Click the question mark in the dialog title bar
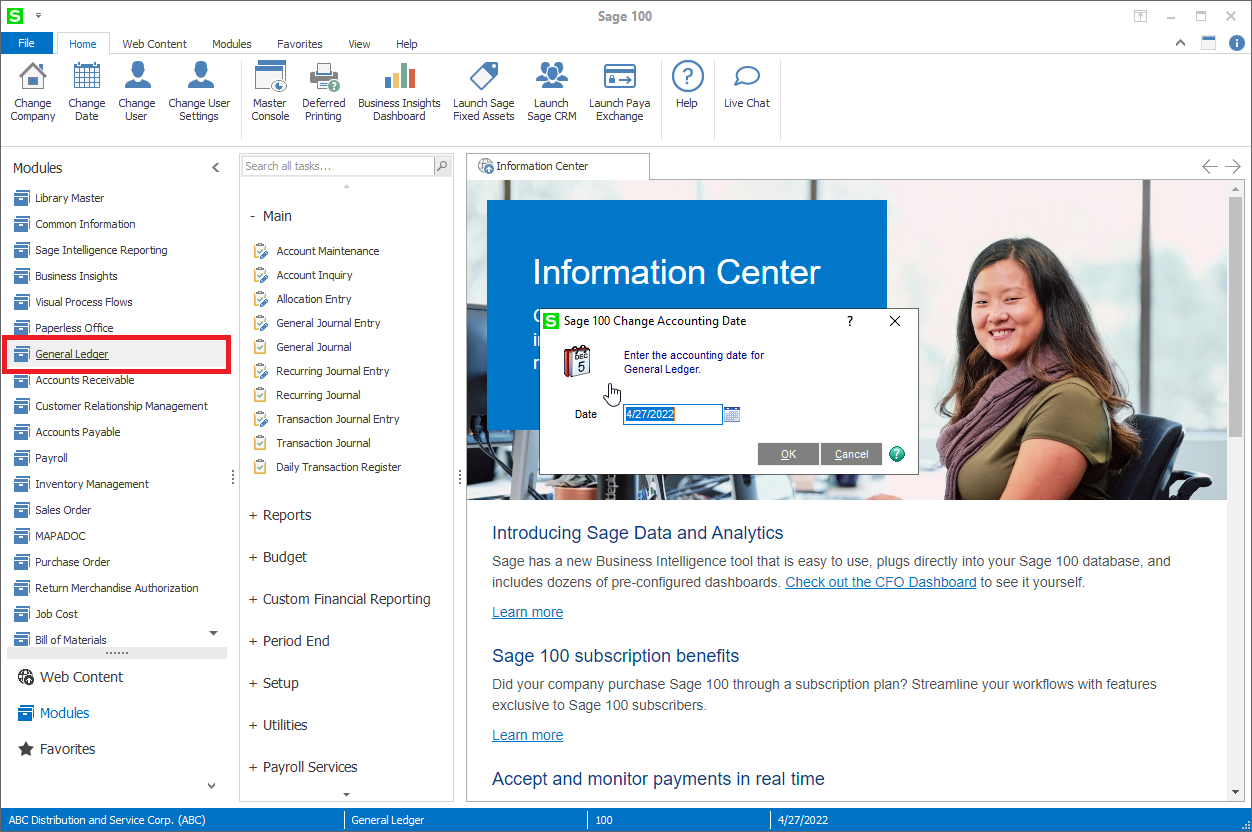Viewport: 1252px width, 832px height. [850, 321]
